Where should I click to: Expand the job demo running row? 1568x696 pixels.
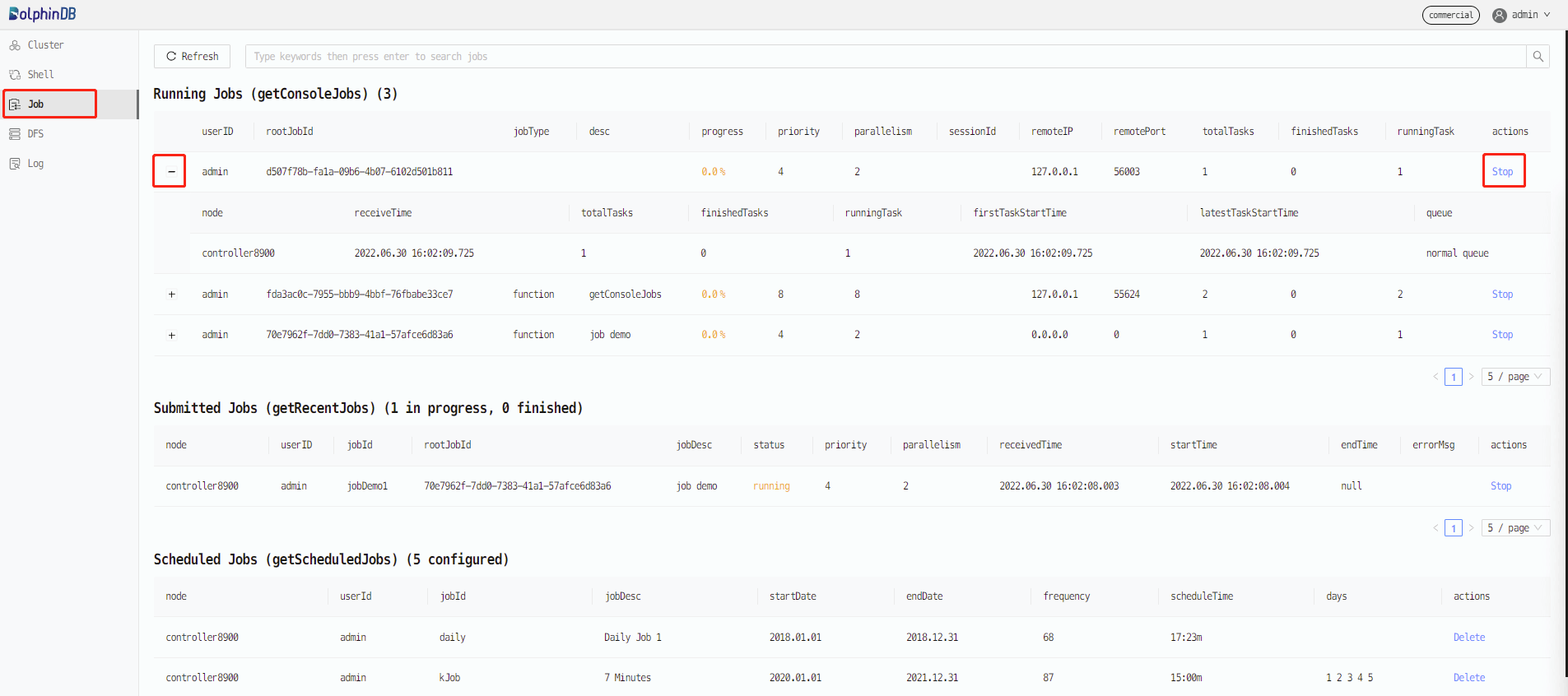(171, 335)
